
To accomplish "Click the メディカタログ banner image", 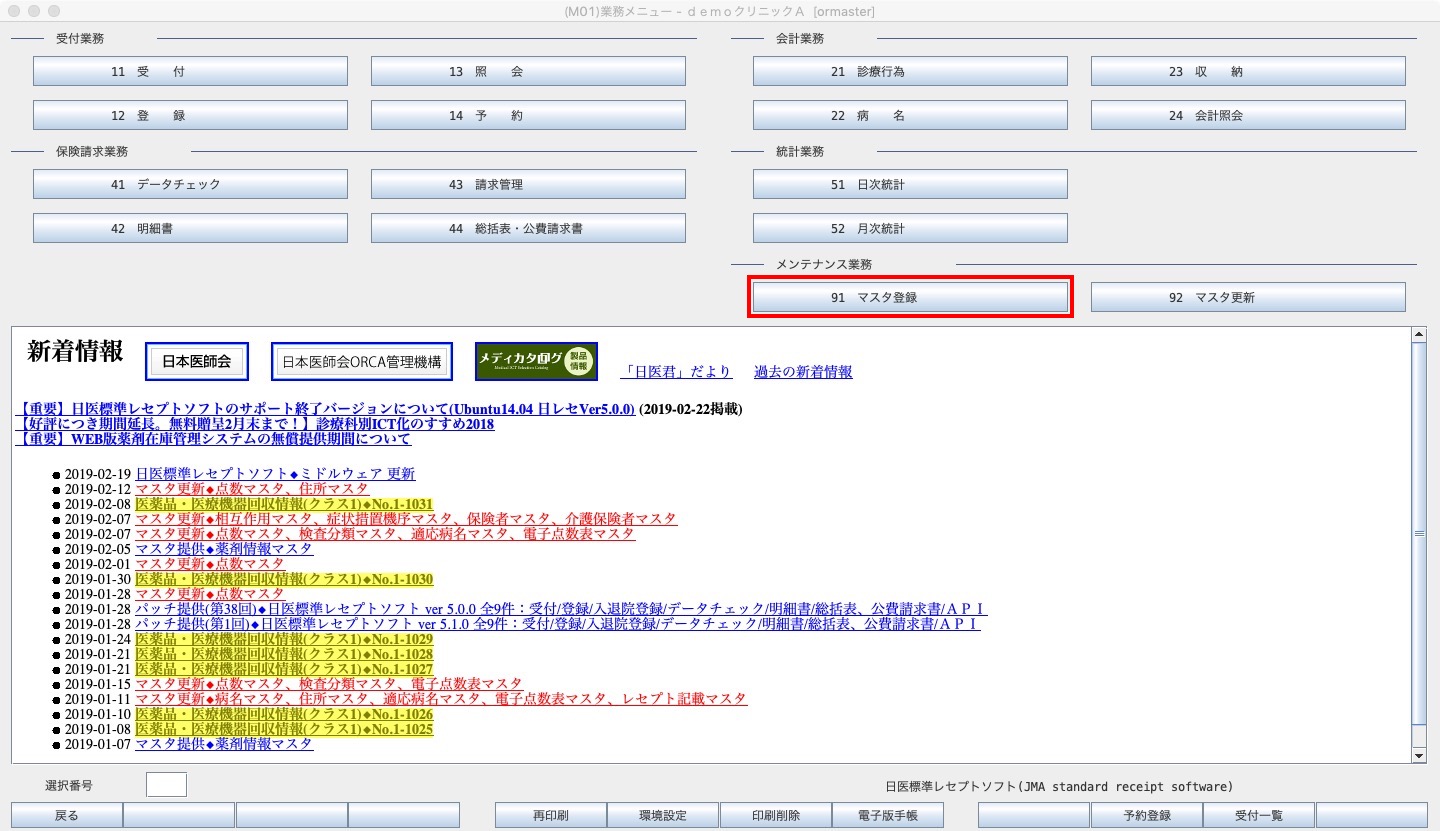I will (x=536, y=362).
